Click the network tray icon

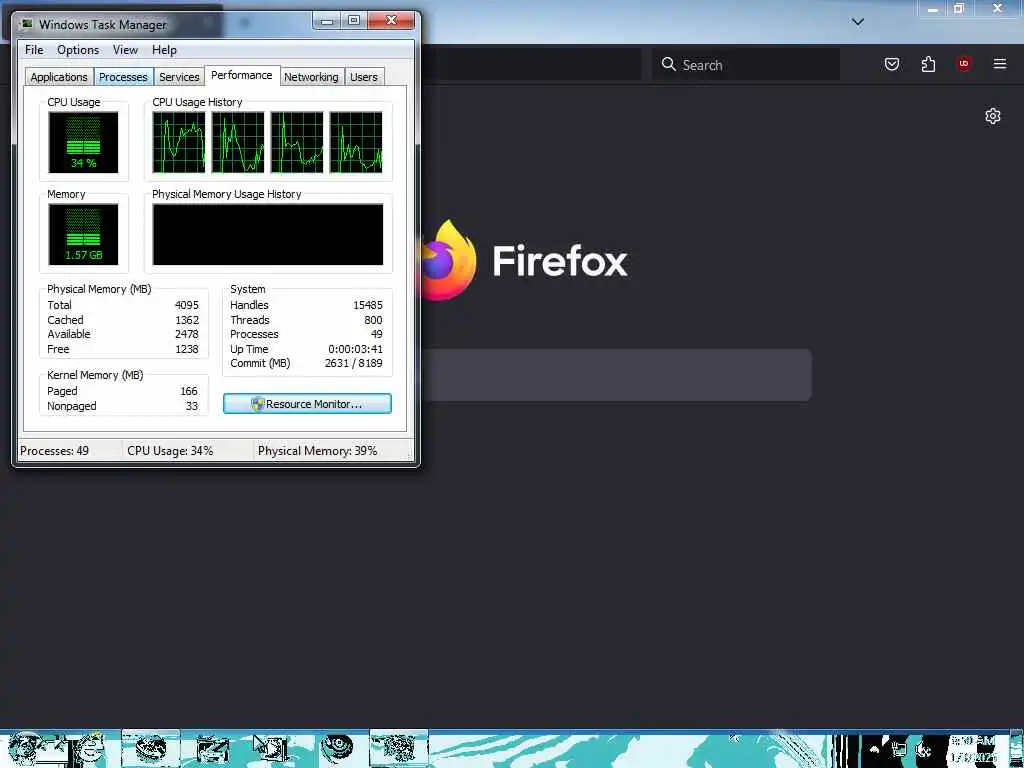(x=899, y=750)
